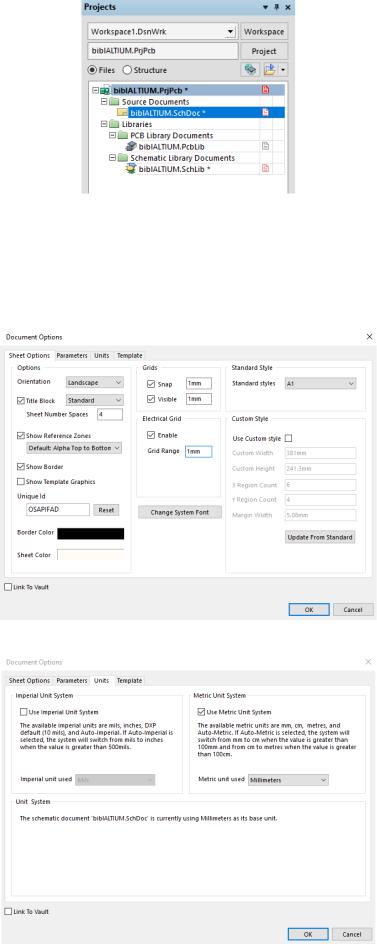Click Cancel in the Units dialog
The image size is (377, 944).
click(352, 934)
